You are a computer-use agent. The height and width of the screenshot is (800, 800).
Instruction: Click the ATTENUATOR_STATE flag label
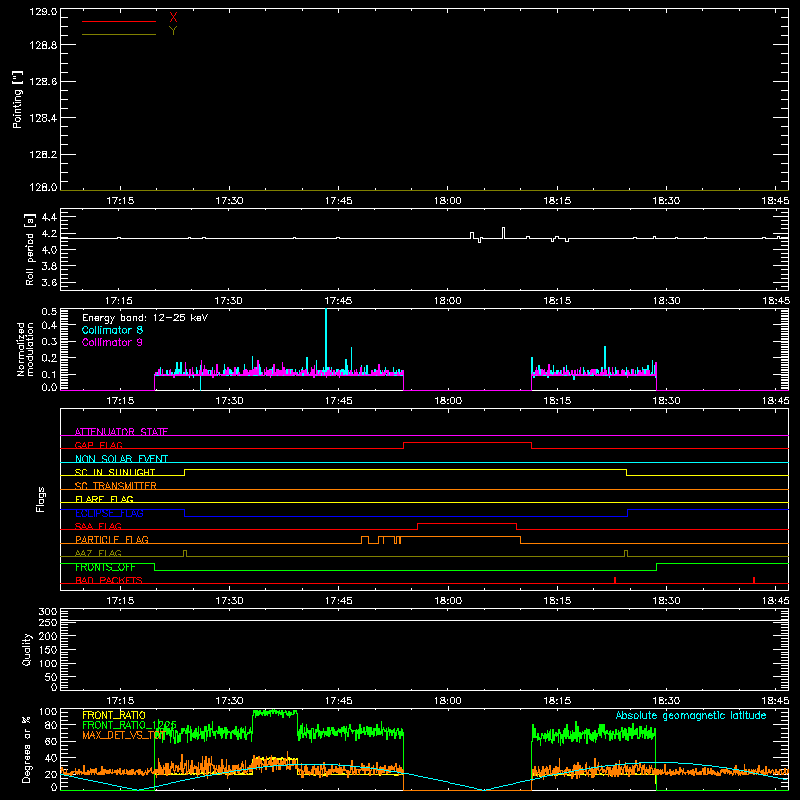[x=121, y=432]
